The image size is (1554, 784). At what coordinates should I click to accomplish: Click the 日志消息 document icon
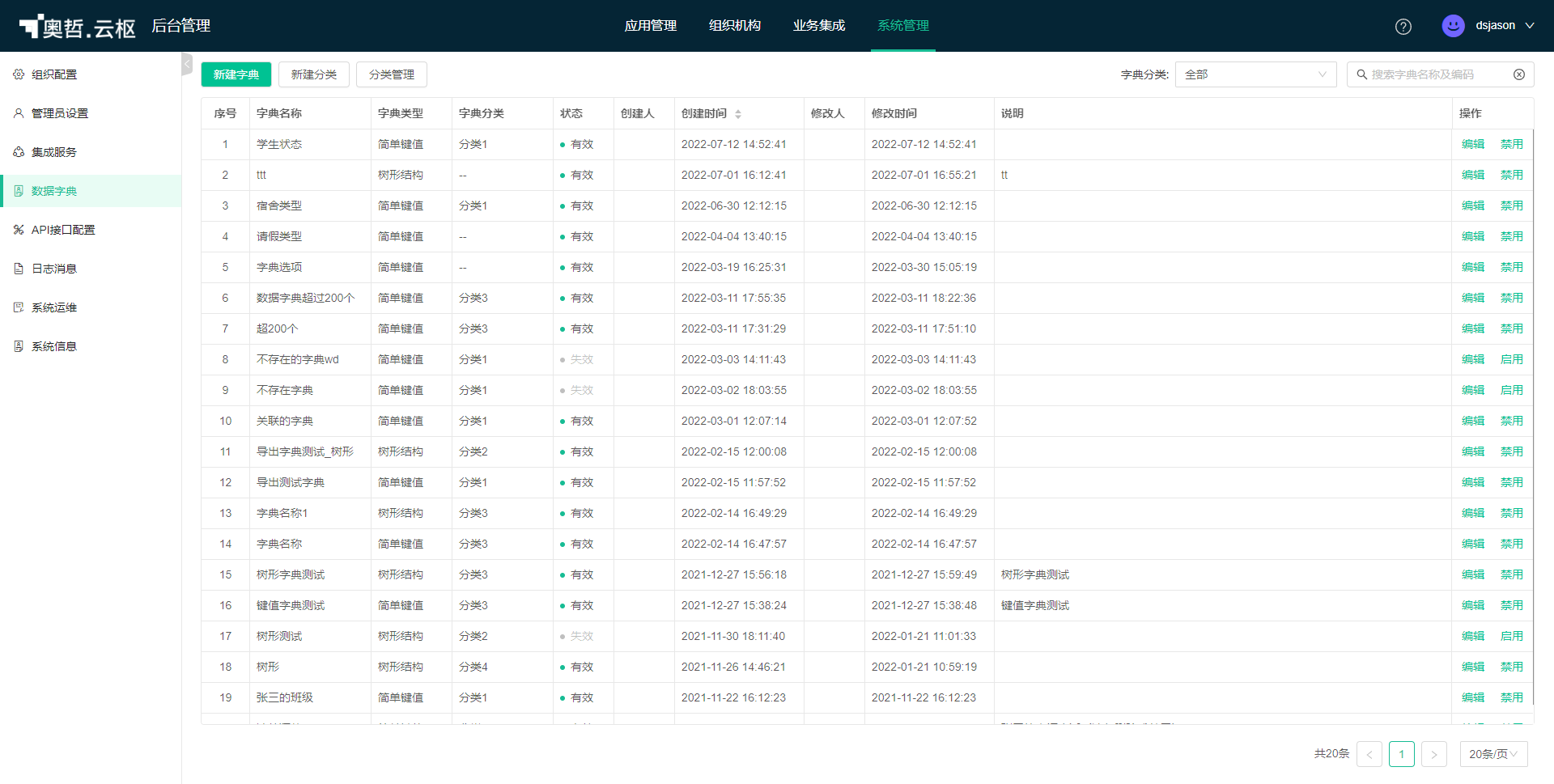click(x=19, y=269)
